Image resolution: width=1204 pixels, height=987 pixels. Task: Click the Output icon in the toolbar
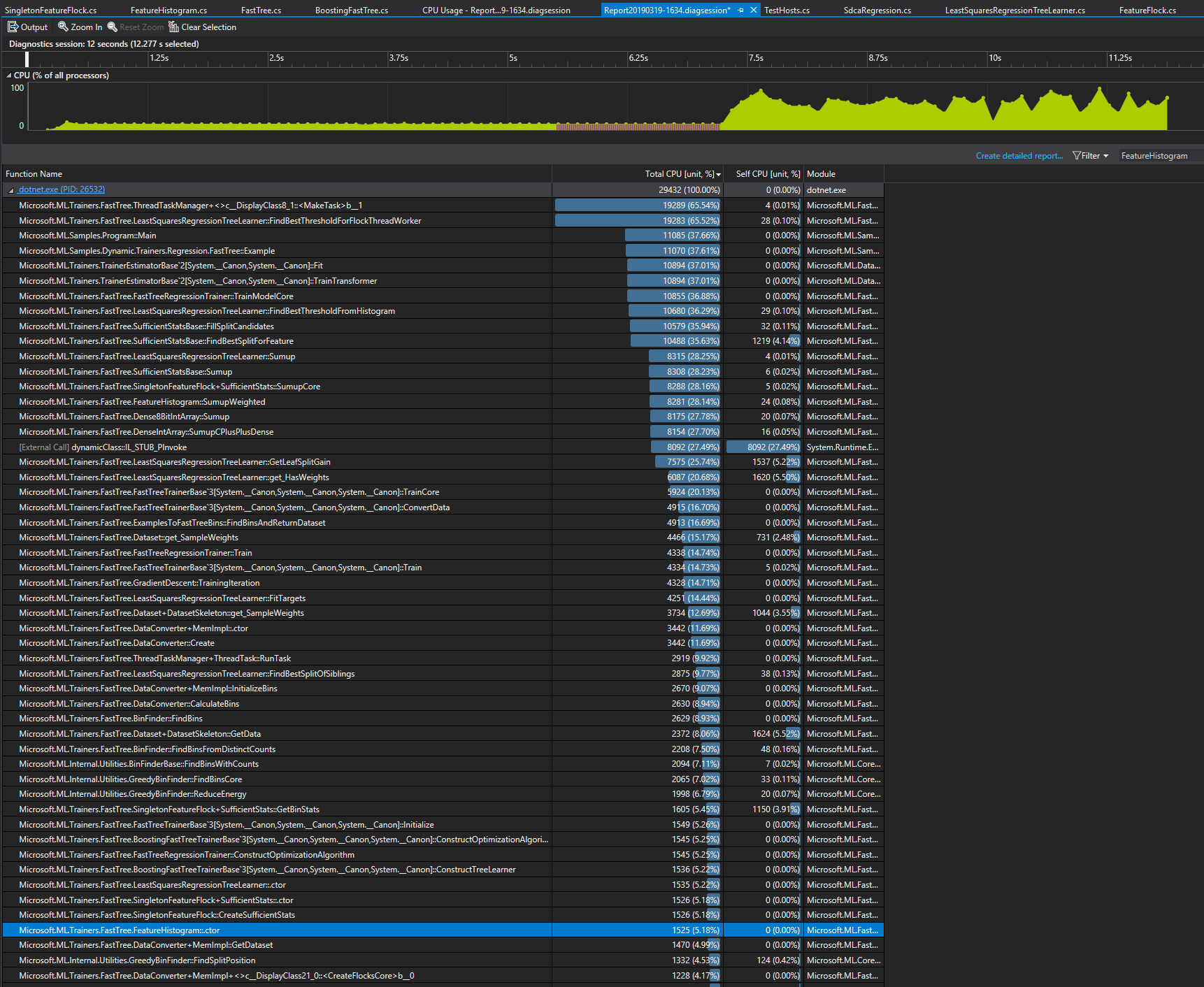(12, 27)
